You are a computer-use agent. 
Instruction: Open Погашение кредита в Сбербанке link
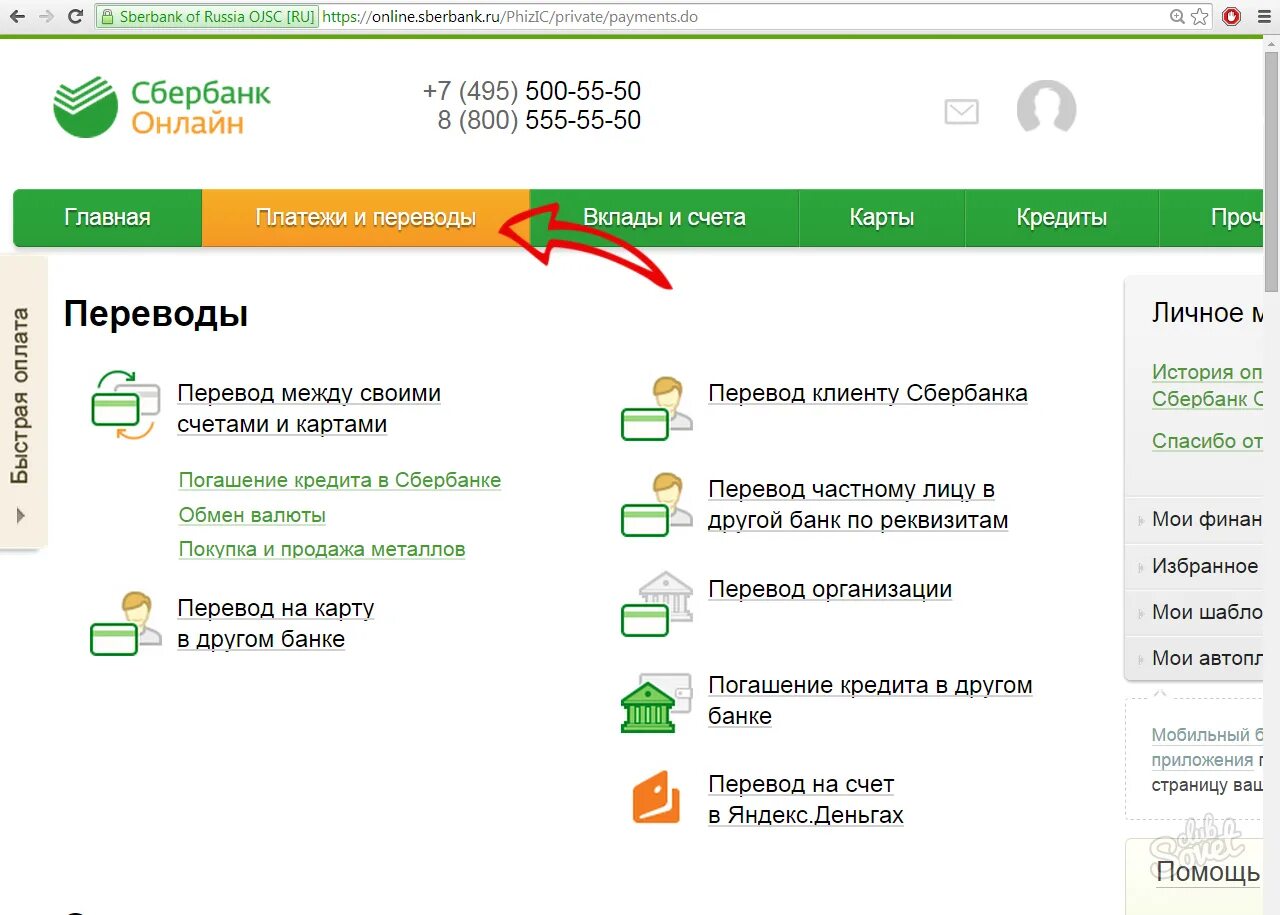pos(340,480)
